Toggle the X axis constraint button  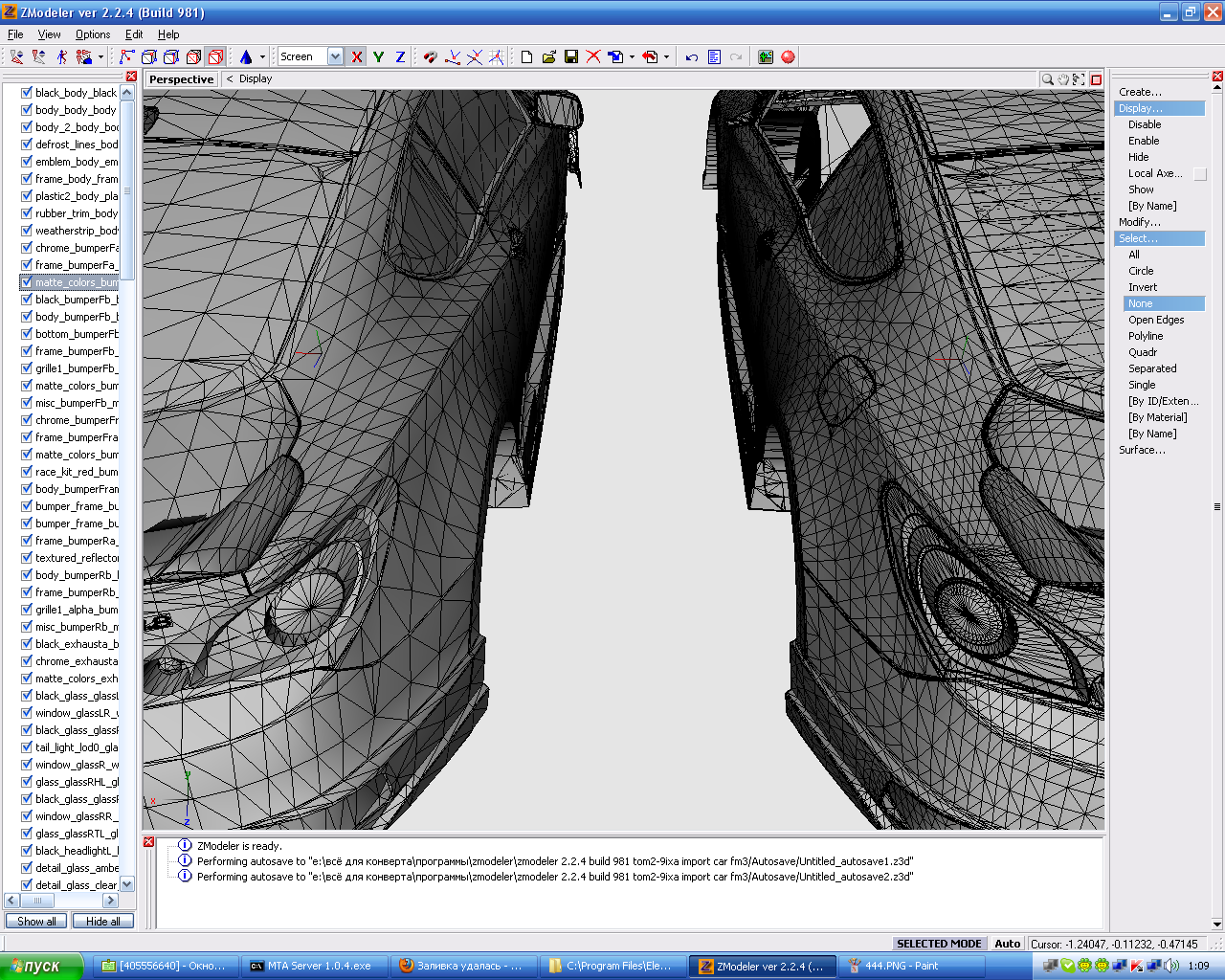point(357,57)
